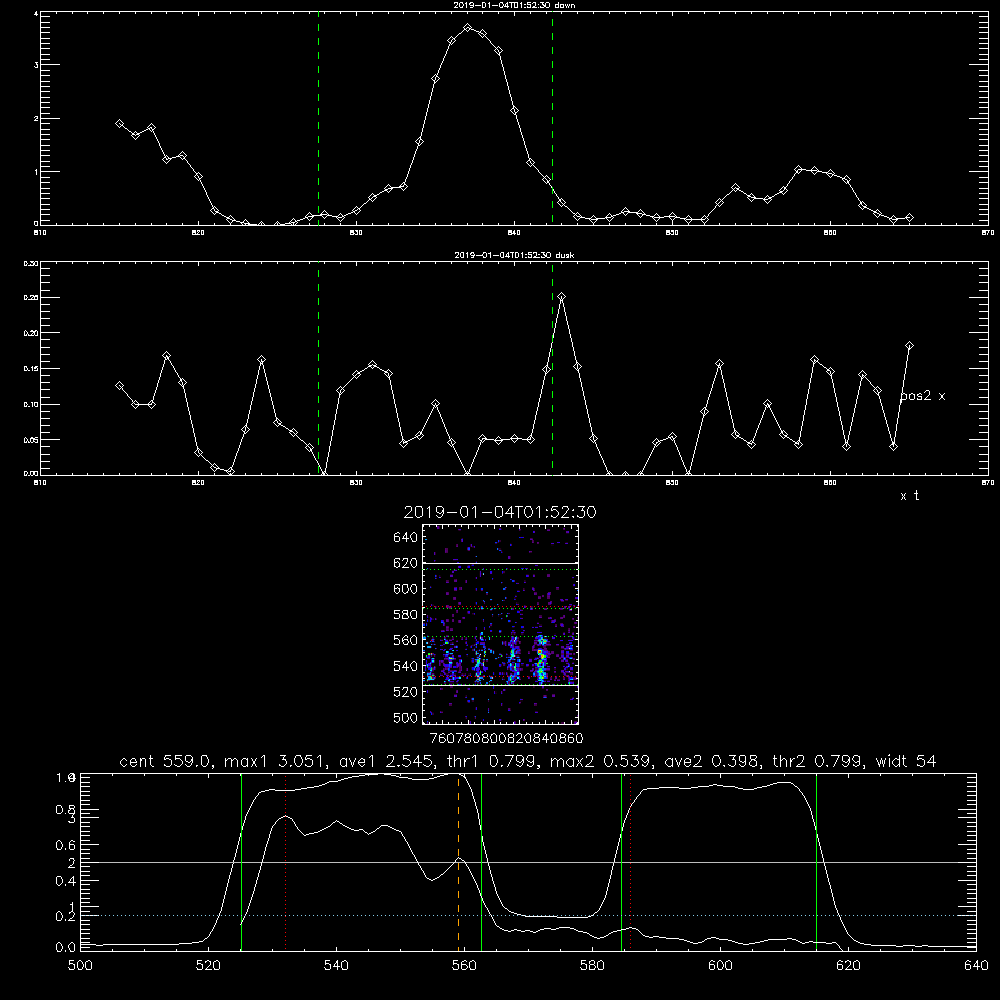Select the 'thr1 0.799' value
Image resolution: width=1000 pixels, height=1000 pixels.
point(491,761)
